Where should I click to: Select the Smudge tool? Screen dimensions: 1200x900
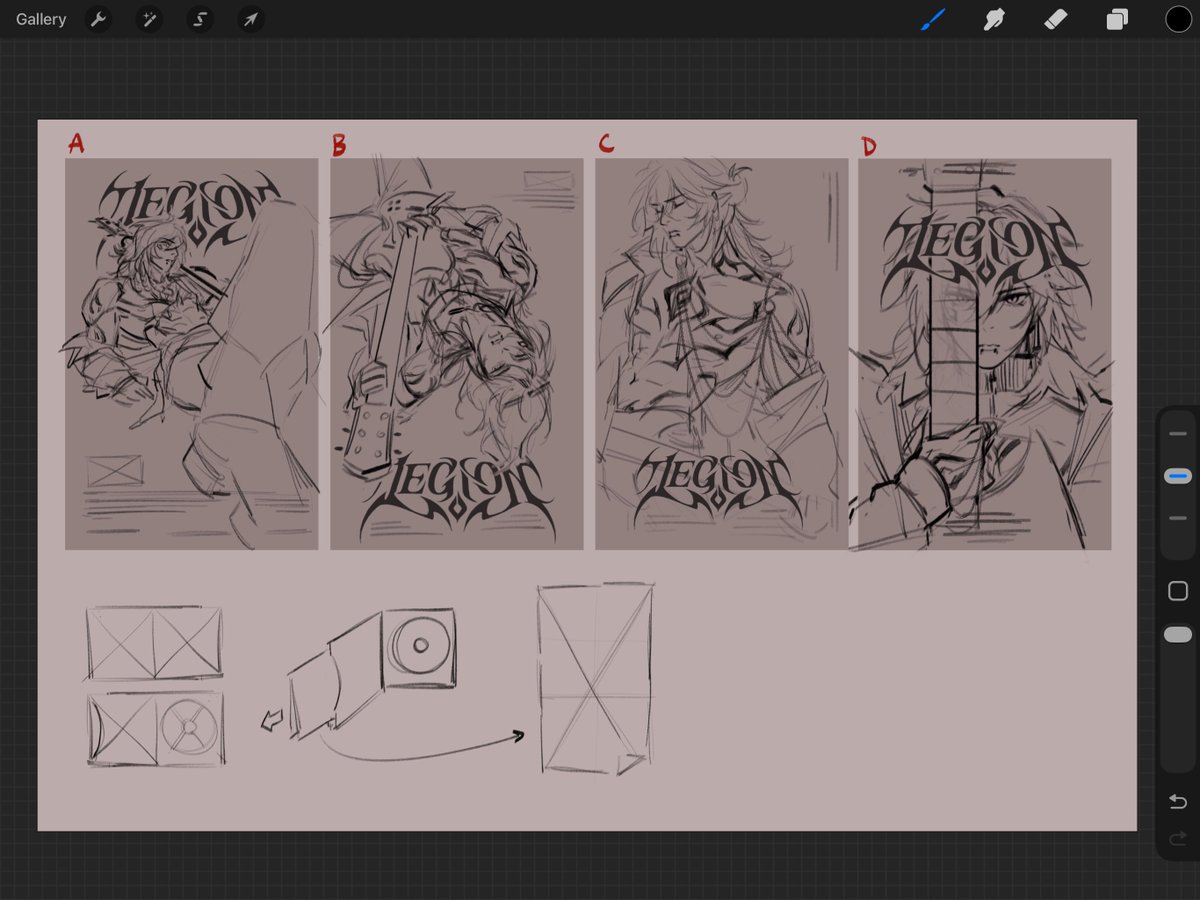pos(994,19)
